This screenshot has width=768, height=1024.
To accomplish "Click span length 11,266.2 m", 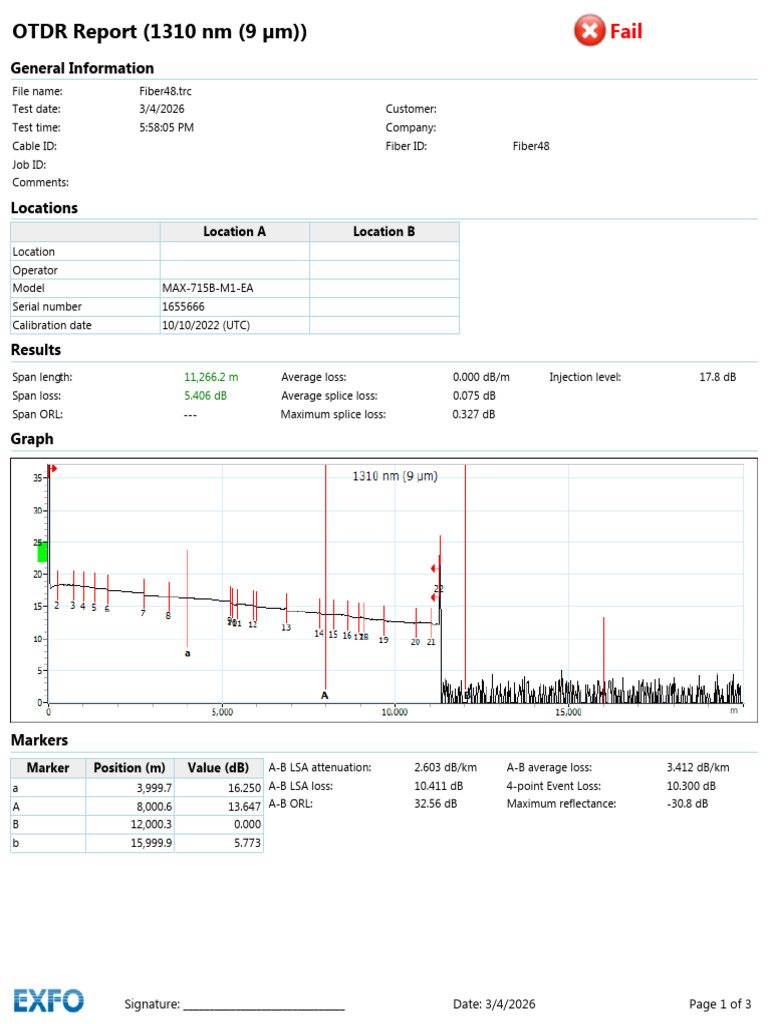I will tap(211, 377).
